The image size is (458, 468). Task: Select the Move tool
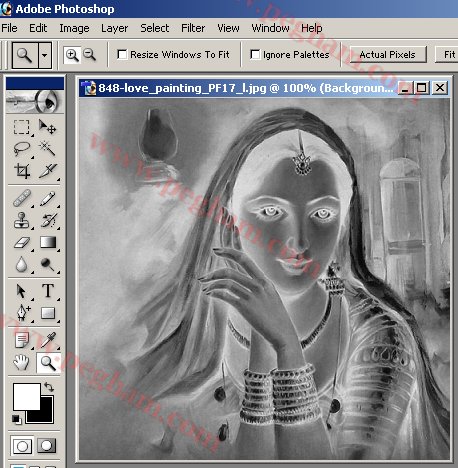(x=47, y=127)
